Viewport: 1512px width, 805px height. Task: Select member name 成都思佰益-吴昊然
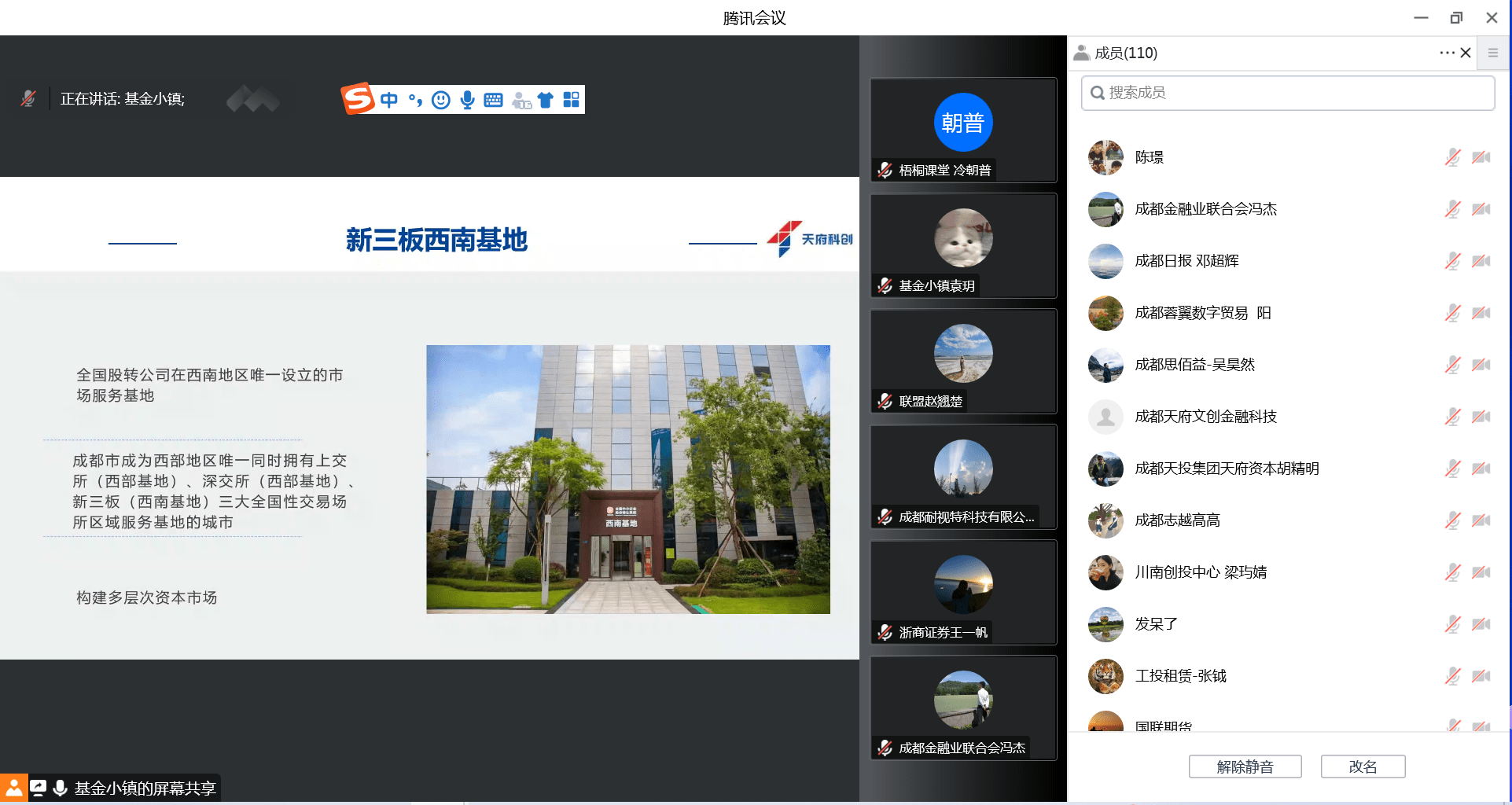[x=1194, y=365]
